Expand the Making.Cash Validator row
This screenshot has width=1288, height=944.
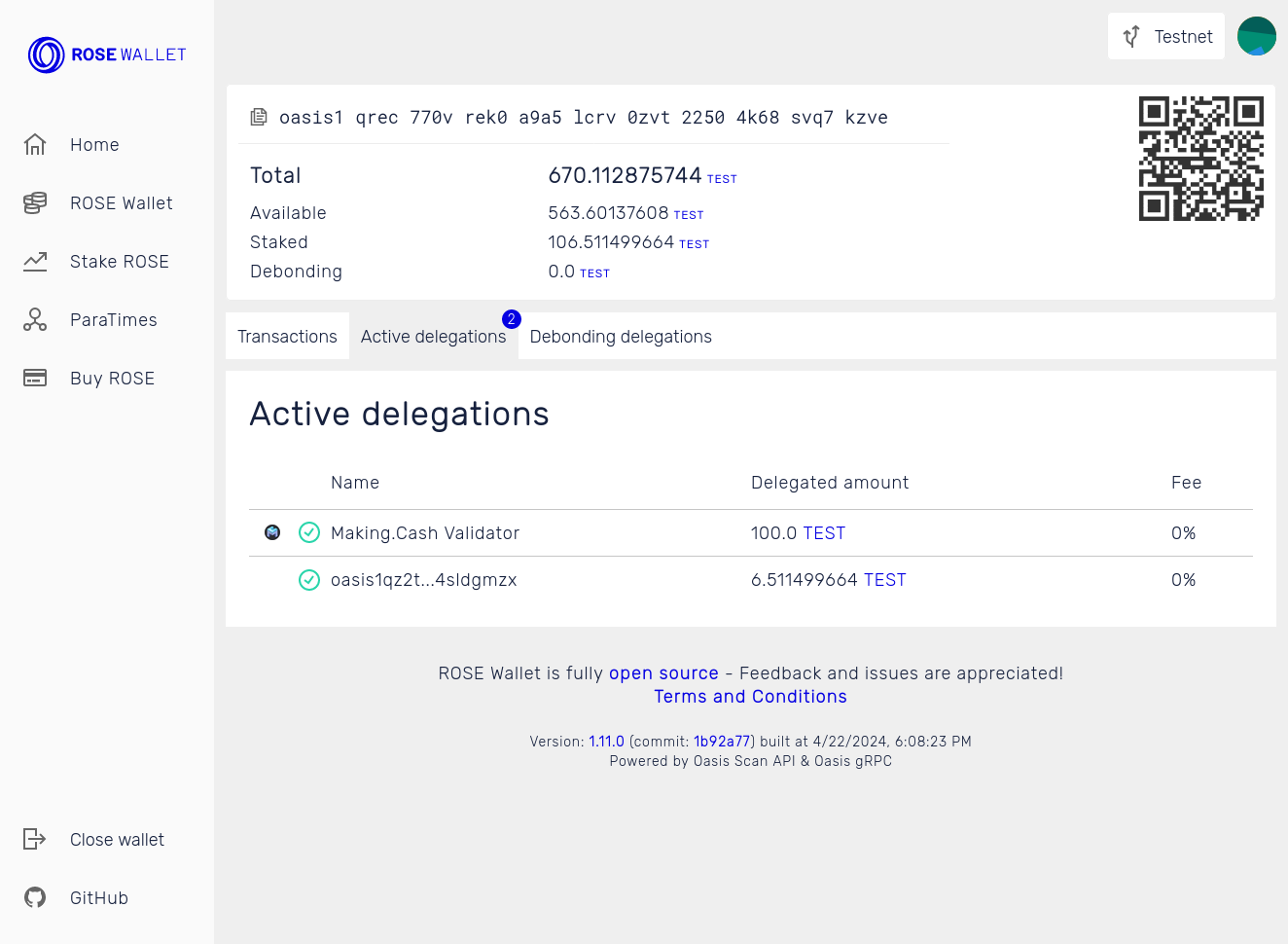tap(425, 533)
